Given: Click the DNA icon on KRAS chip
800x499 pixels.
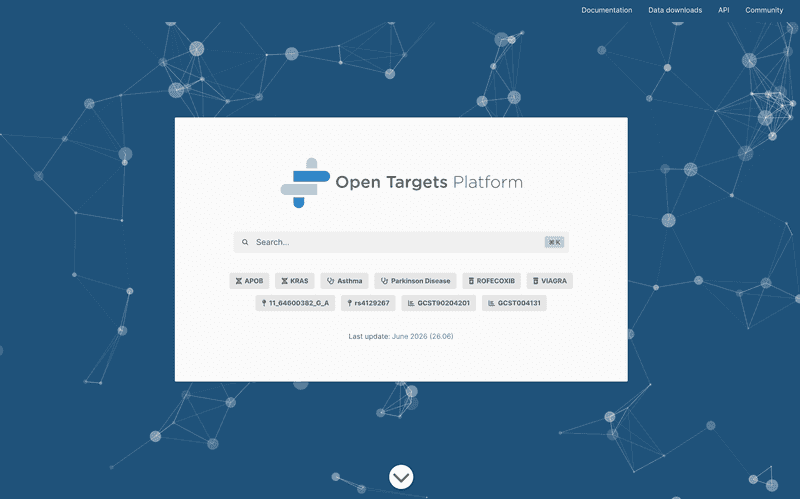Looking at the screenshot, I should coord(284,281).
